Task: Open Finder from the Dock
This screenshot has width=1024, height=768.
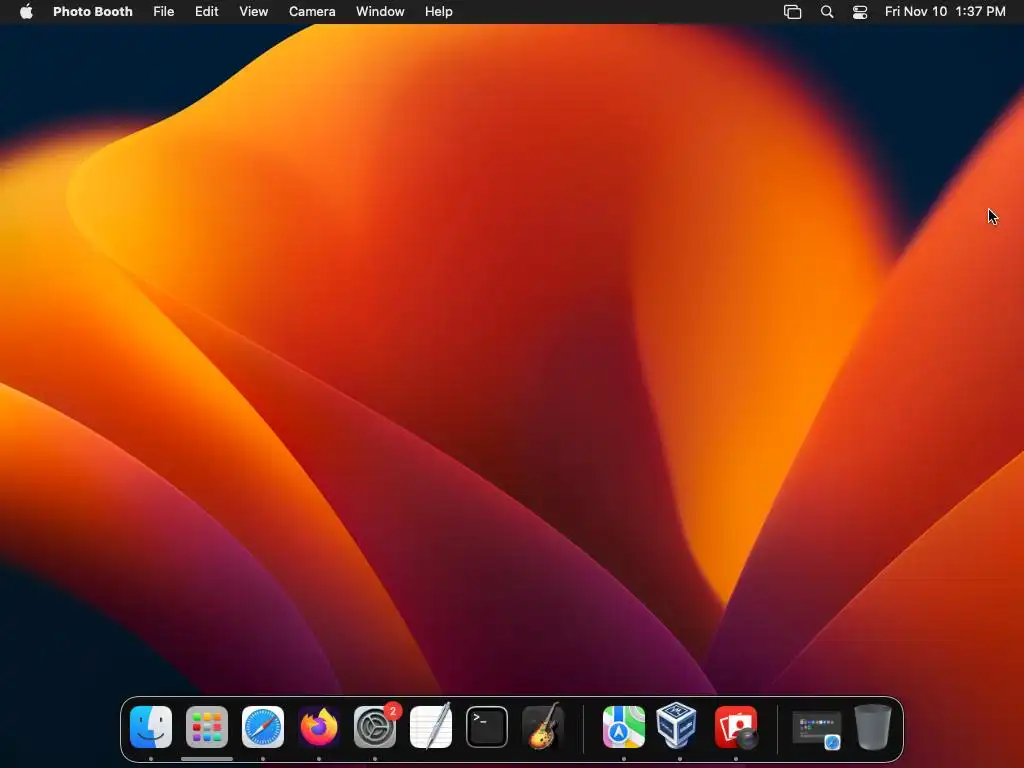Action: (x=151, y=727)
